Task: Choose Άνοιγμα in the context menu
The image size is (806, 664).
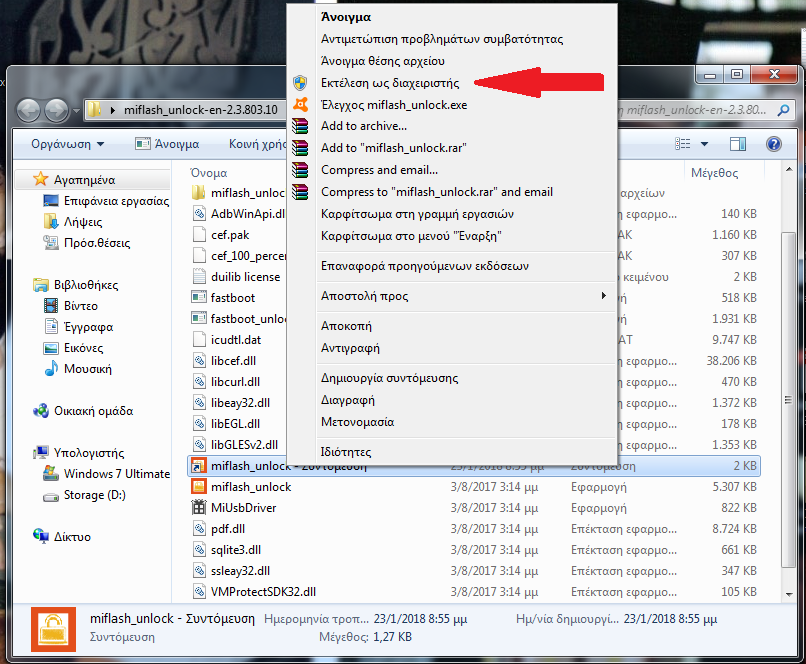Action: [x=346, y=17]
